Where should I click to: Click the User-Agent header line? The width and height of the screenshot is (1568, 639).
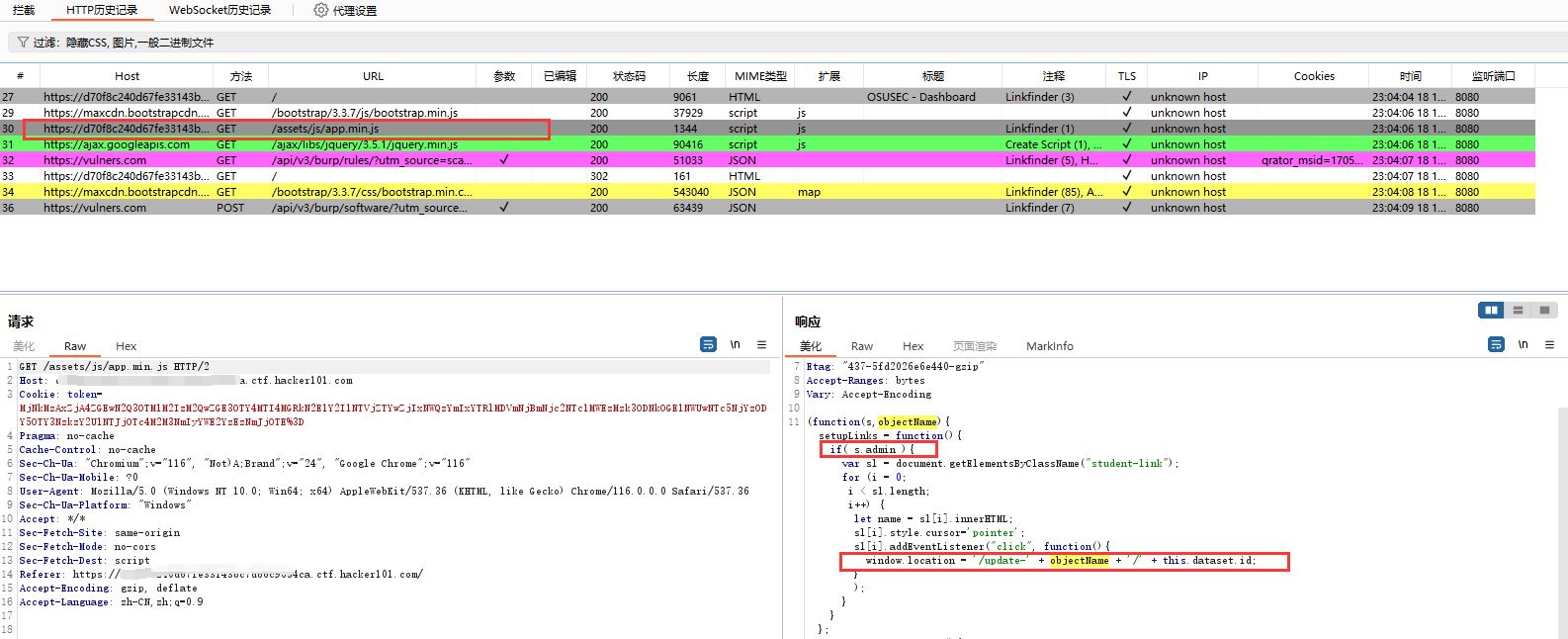(x=384, y=491)
